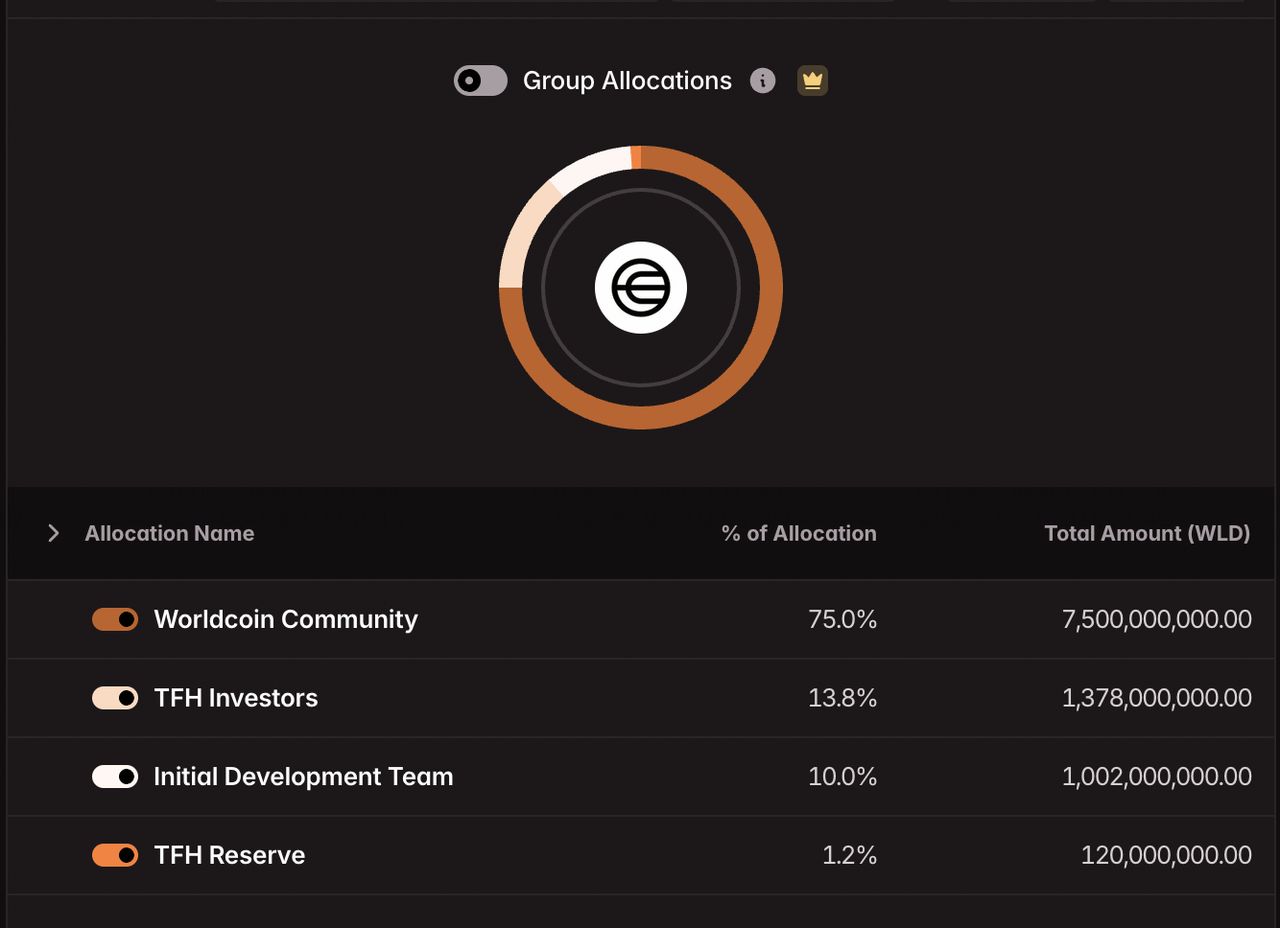Sort by % of Allocation header

799,534
